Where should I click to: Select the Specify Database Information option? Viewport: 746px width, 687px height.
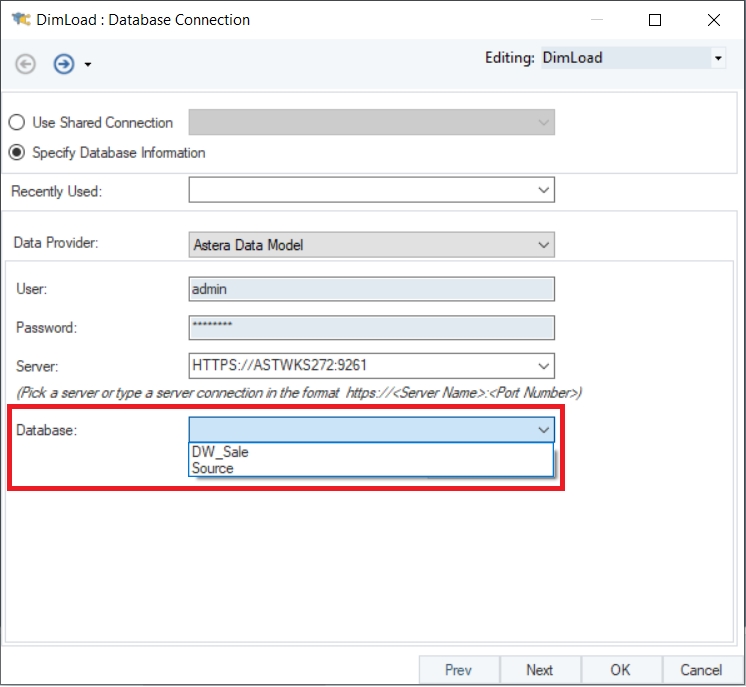[x=17, y=153]
